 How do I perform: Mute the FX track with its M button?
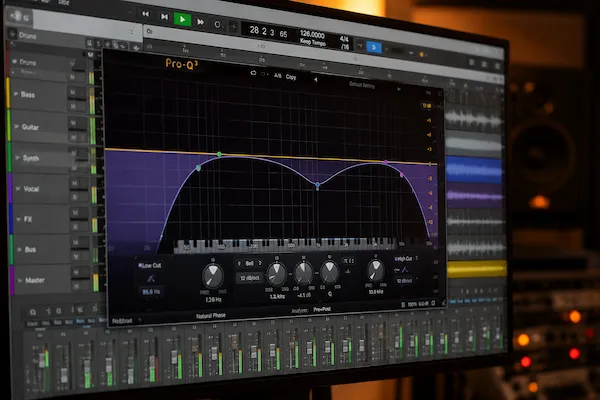click(x=75, y=212)
